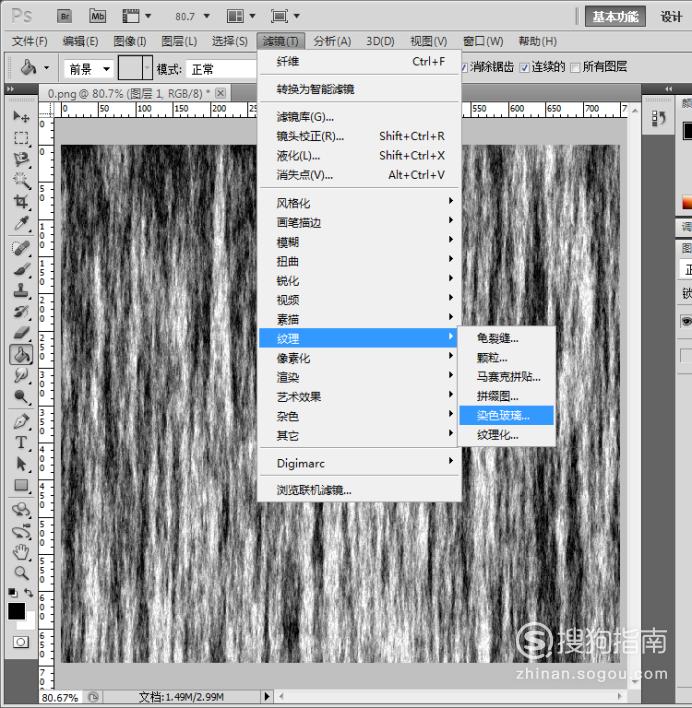The image size is (692, 708).
Task: Click the zoom percentage field 80.67%
Action: click(x=60, y=697)
